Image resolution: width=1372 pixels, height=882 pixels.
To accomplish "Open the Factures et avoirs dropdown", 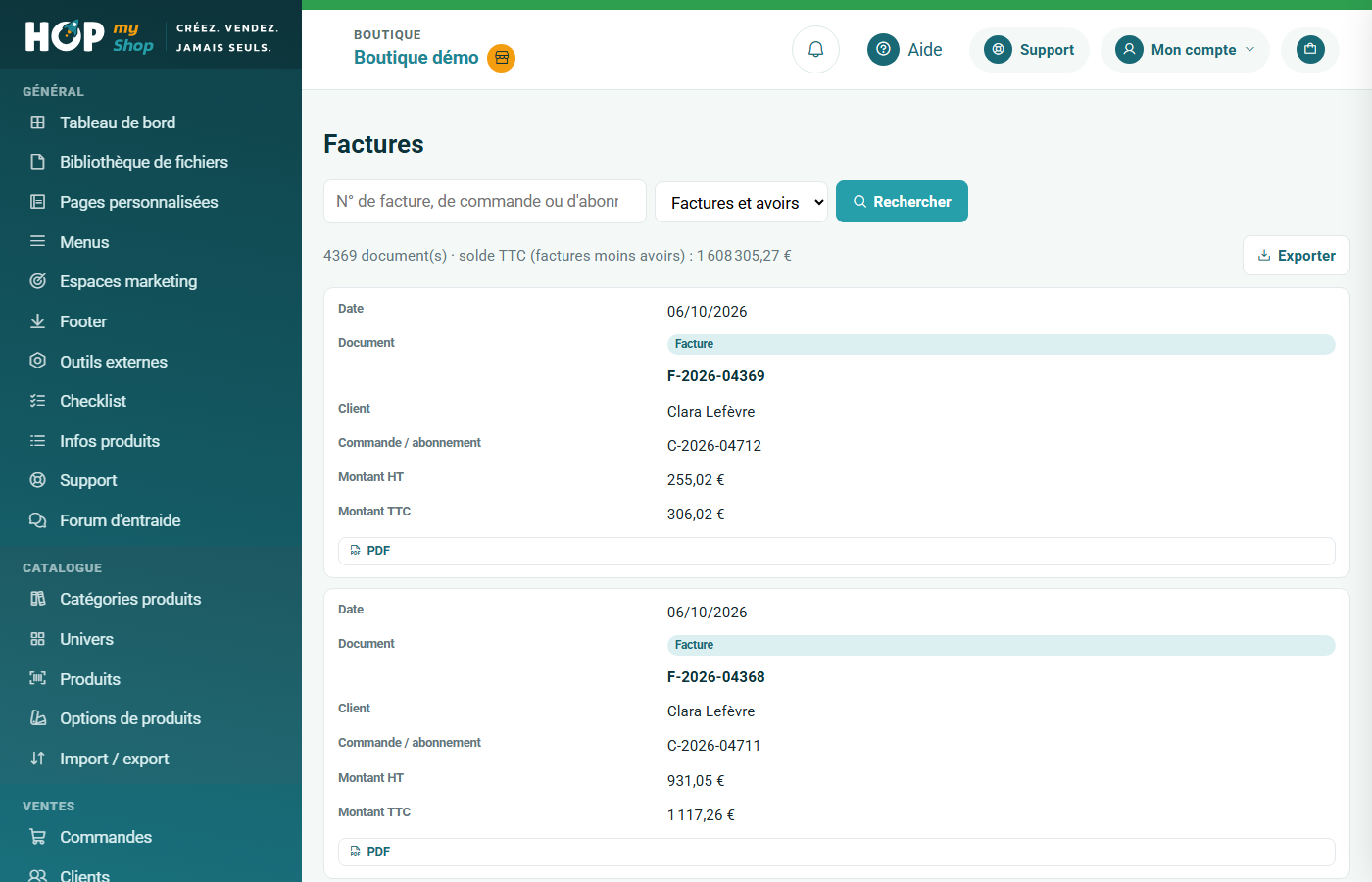I will point(741,203).
